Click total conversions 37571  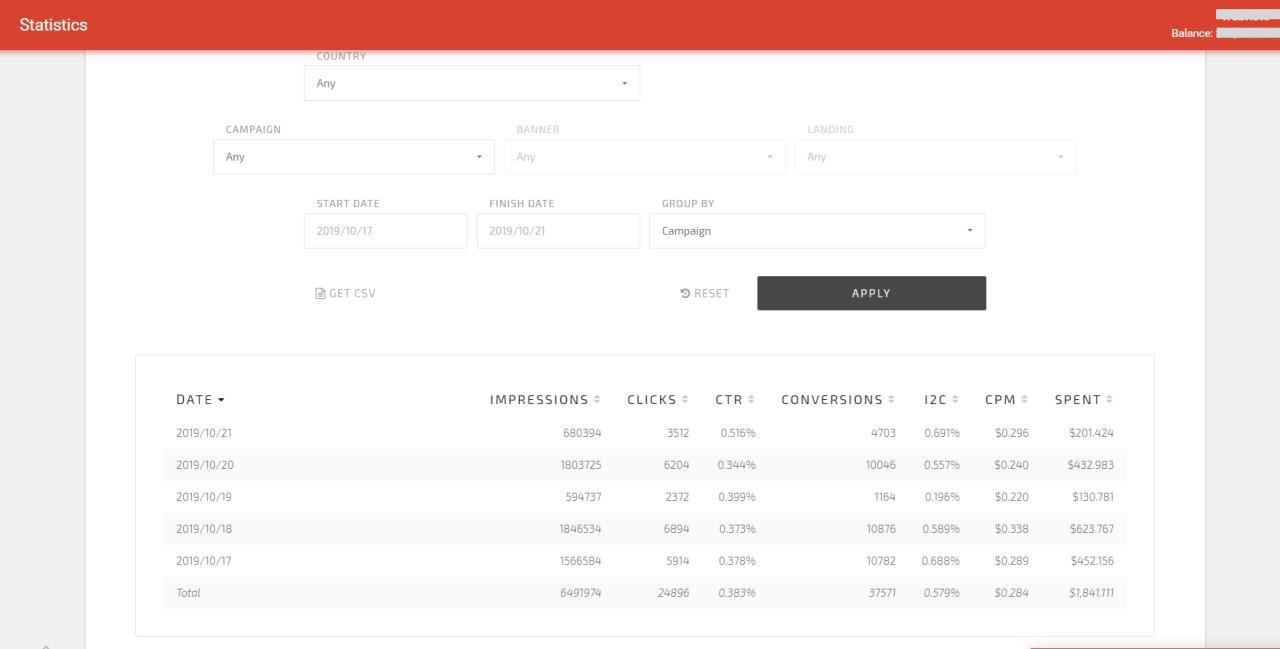pos(880,593)
